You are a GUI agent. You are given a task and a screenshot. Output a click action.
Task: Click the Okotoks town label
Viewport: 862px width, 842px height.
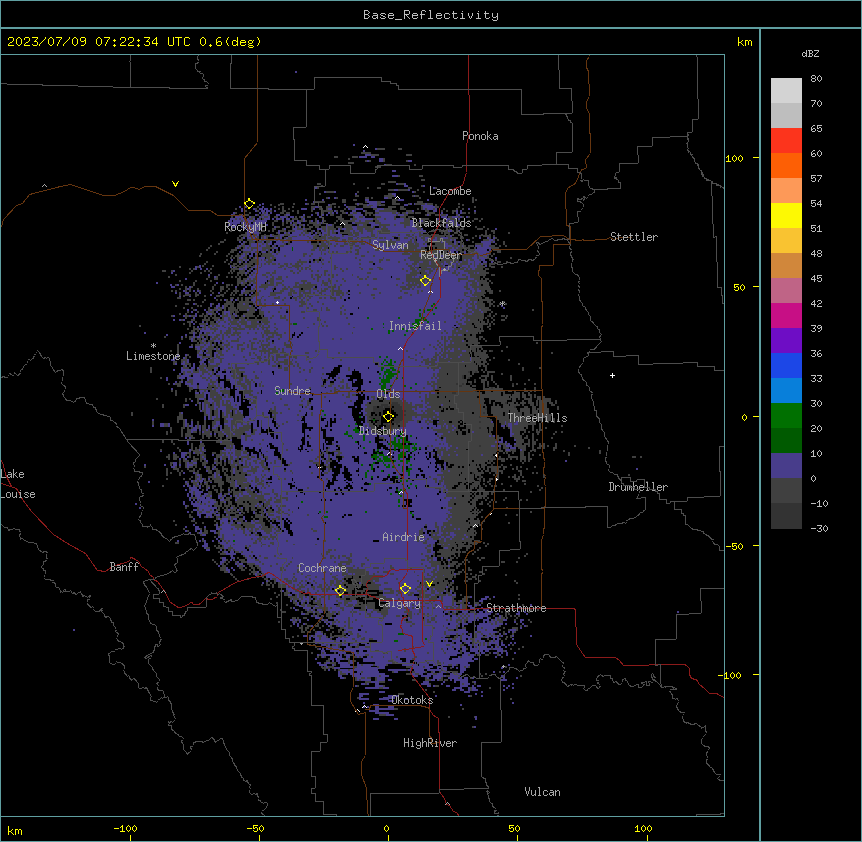click(412, 700)
